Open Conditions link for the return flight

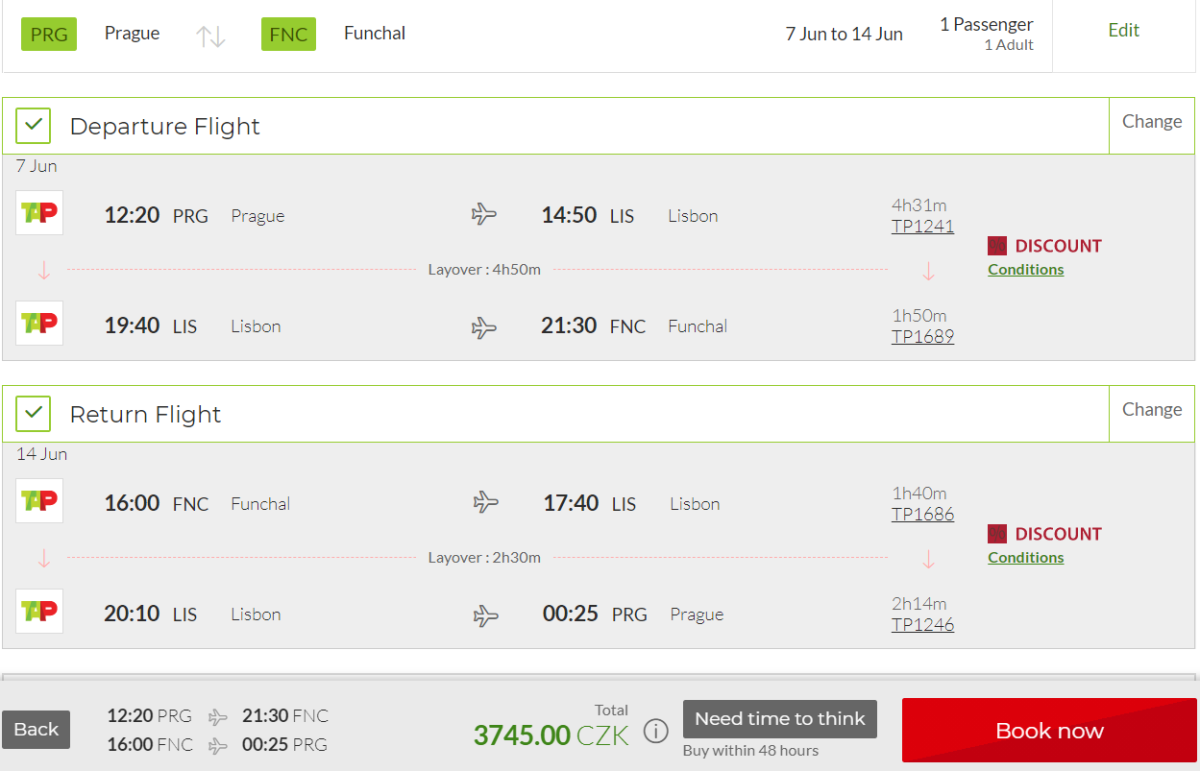(1025, 558)
